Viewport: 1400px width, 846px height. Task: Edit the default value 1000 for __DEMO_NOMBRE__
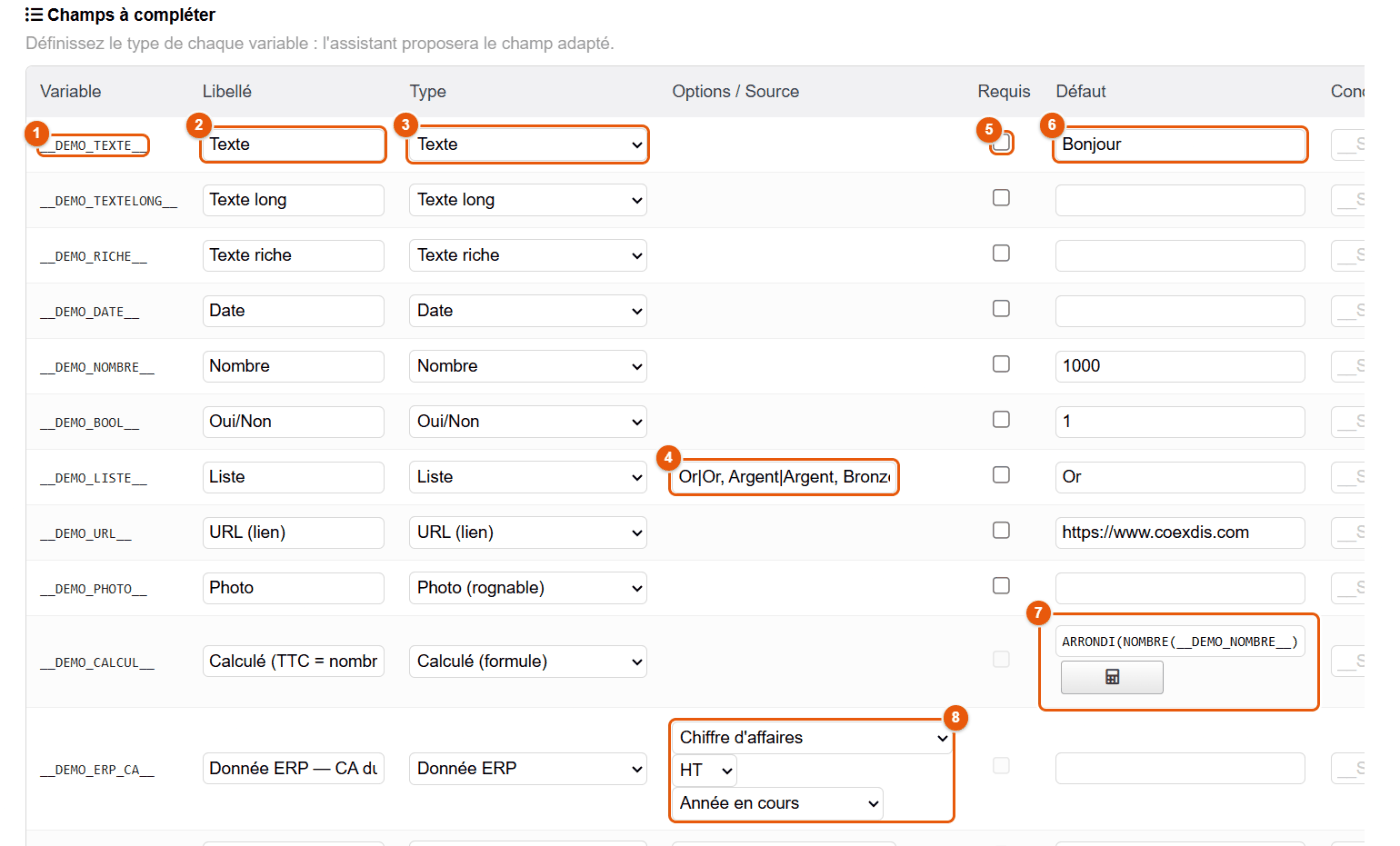[1180, 366]
